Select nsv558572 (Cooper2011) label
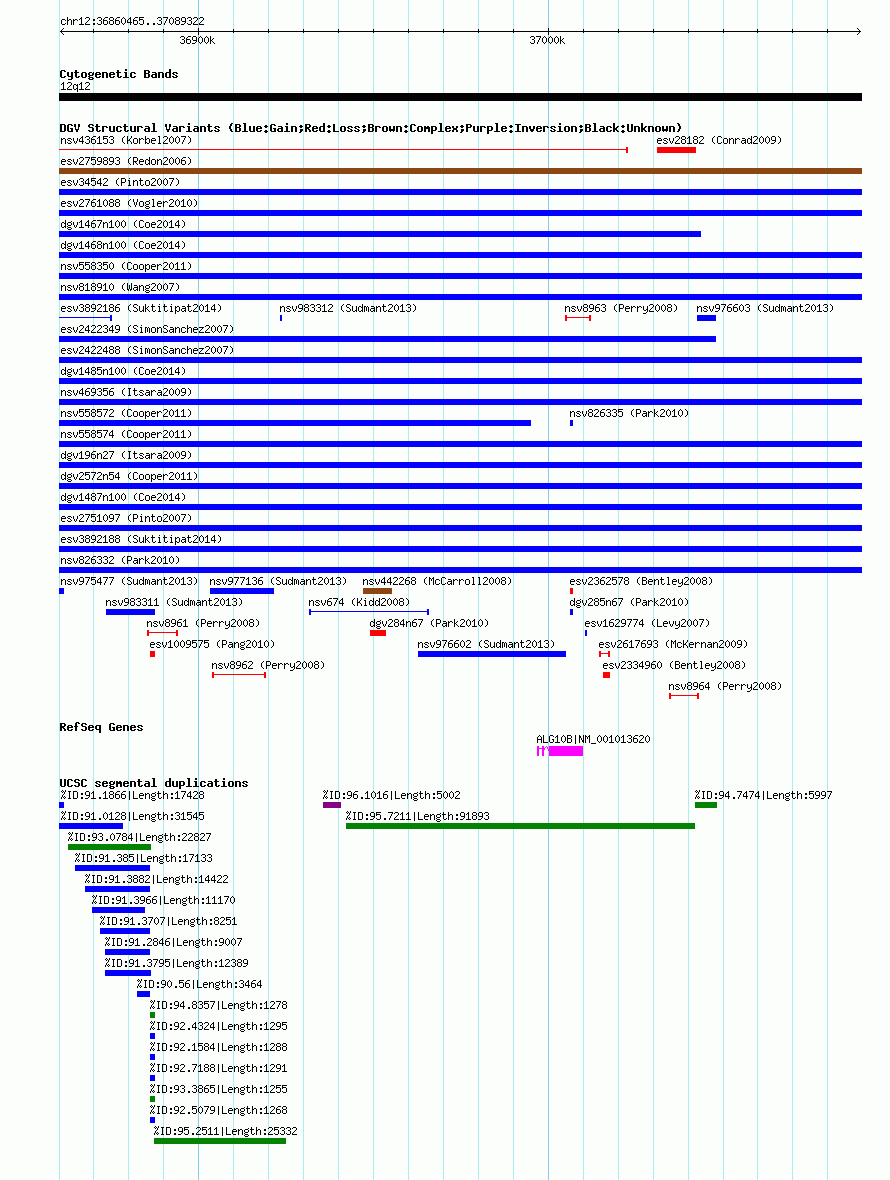Image resolution: width=890 pixels, height=1180 pixels. point(126,414)
